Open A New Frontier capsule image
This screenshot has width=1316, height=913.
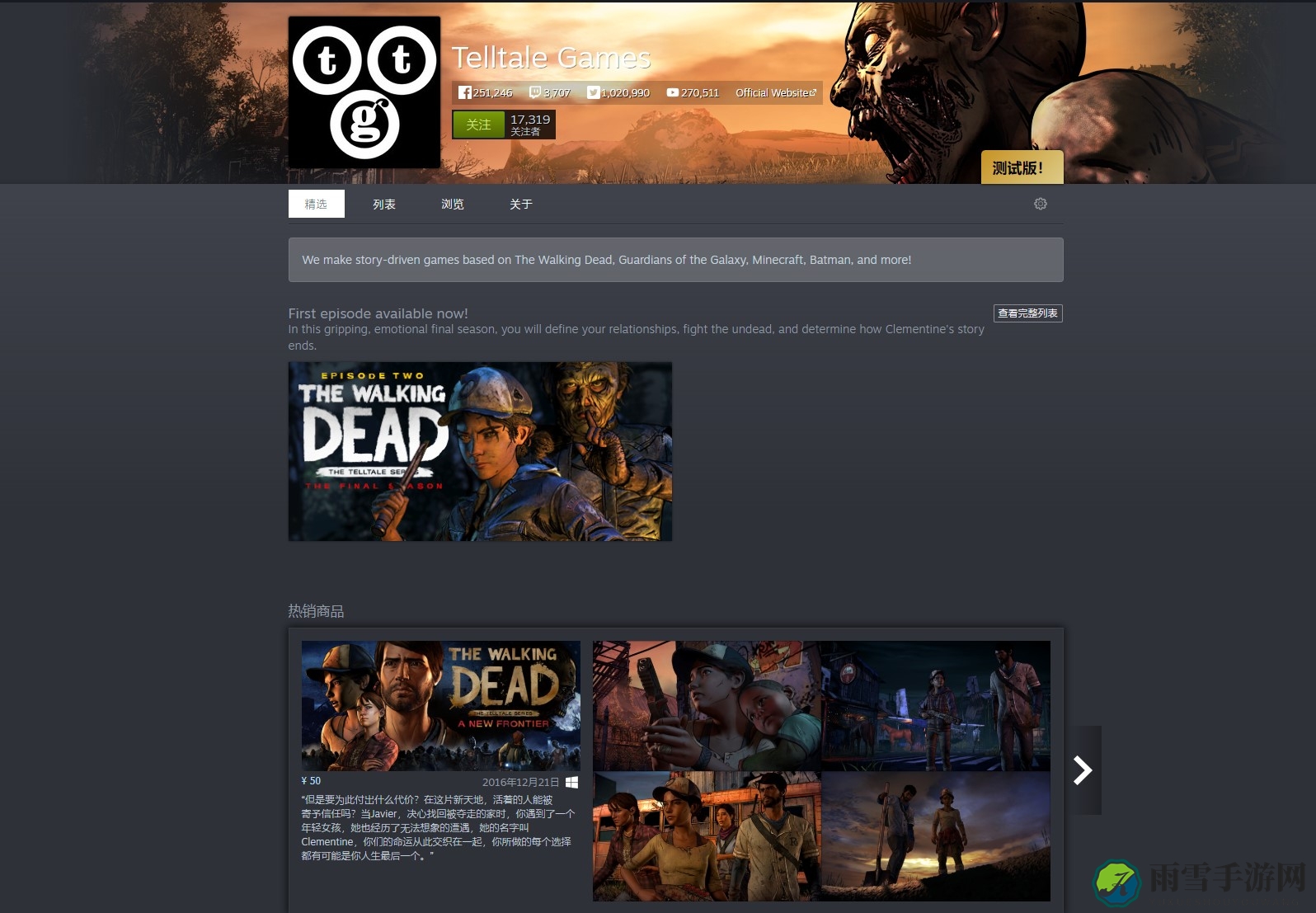point(441,706)
